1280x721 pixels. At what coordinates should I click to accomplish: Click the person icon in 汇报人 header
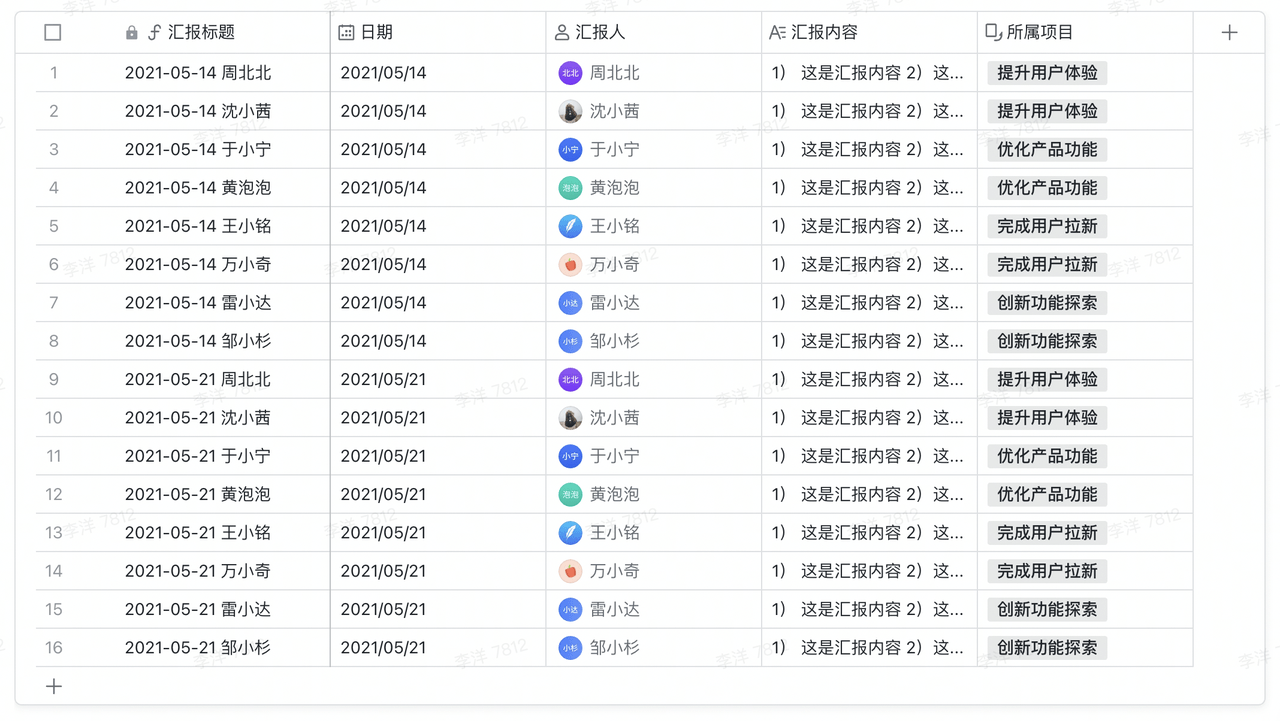pyautogui.click(x=562, y=33)
